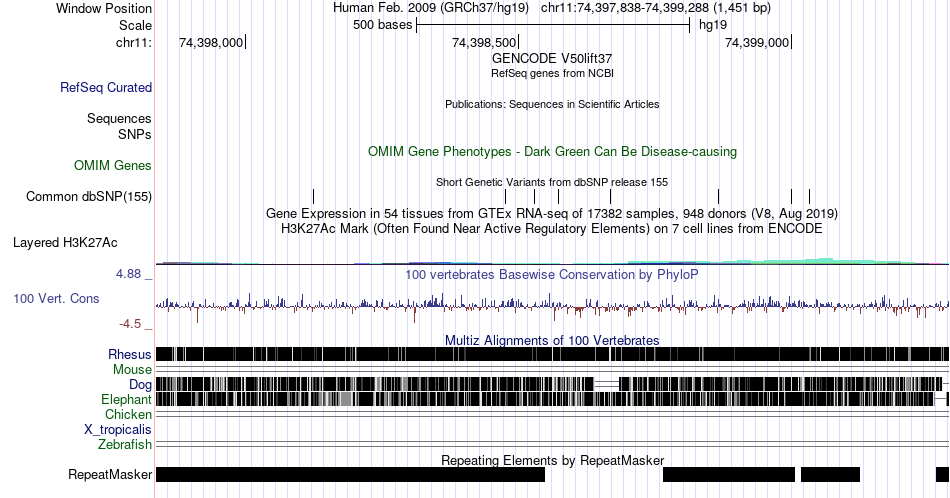
Task: Click the Zebrafish species label
Action: [x=125, y=445]
